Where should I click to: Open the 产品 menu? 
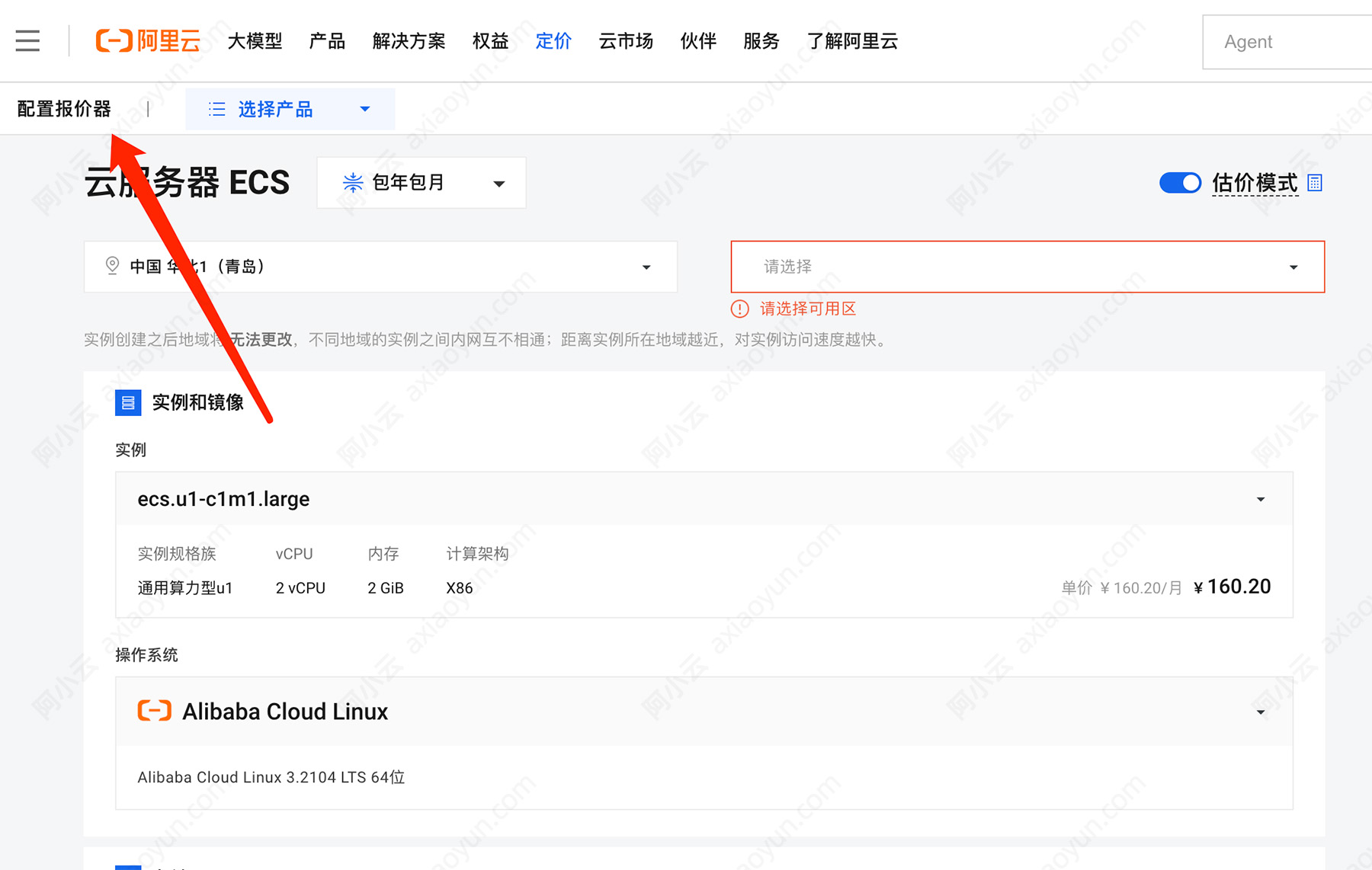(327, 41)
